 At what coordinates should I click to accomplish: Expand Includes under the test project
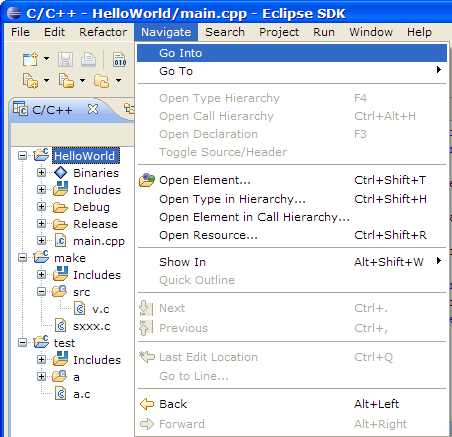[x=41, y=360]
